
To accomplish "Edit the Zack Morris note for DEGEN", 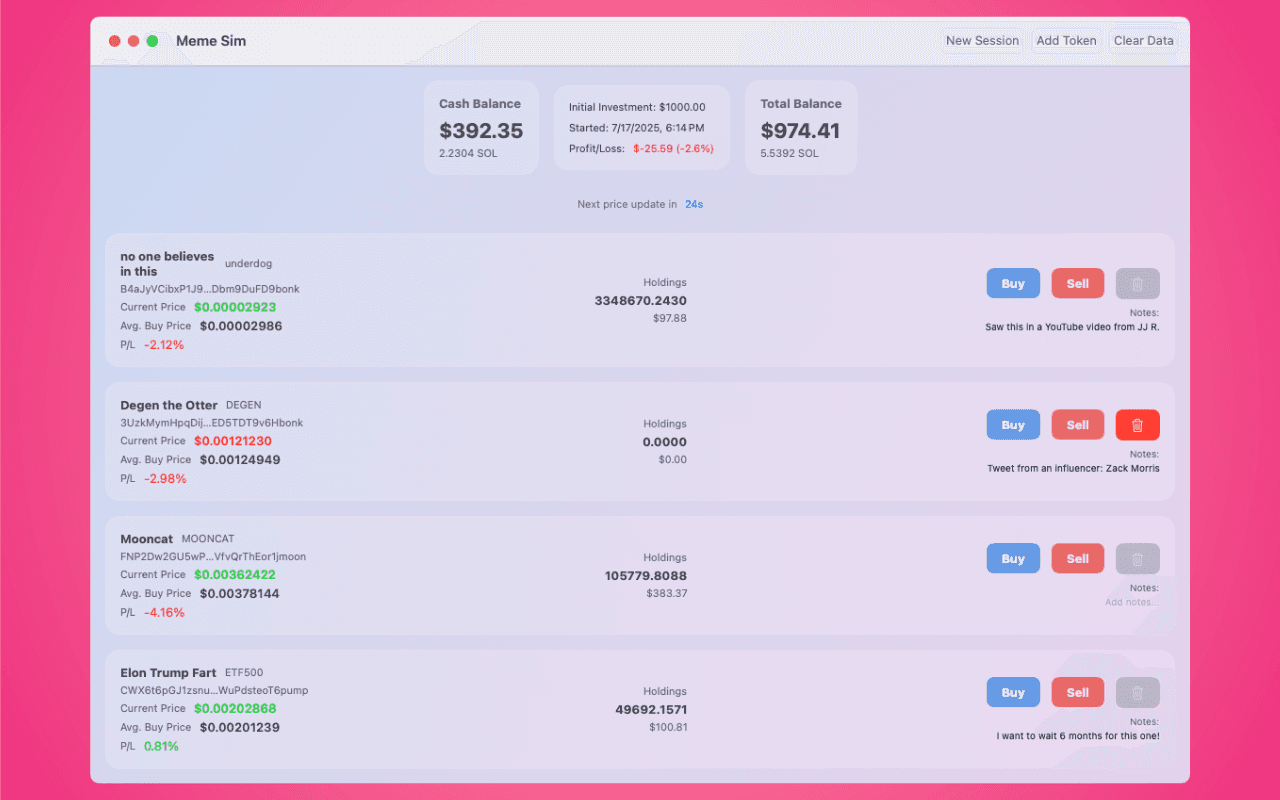I will tap(1073, 467).
